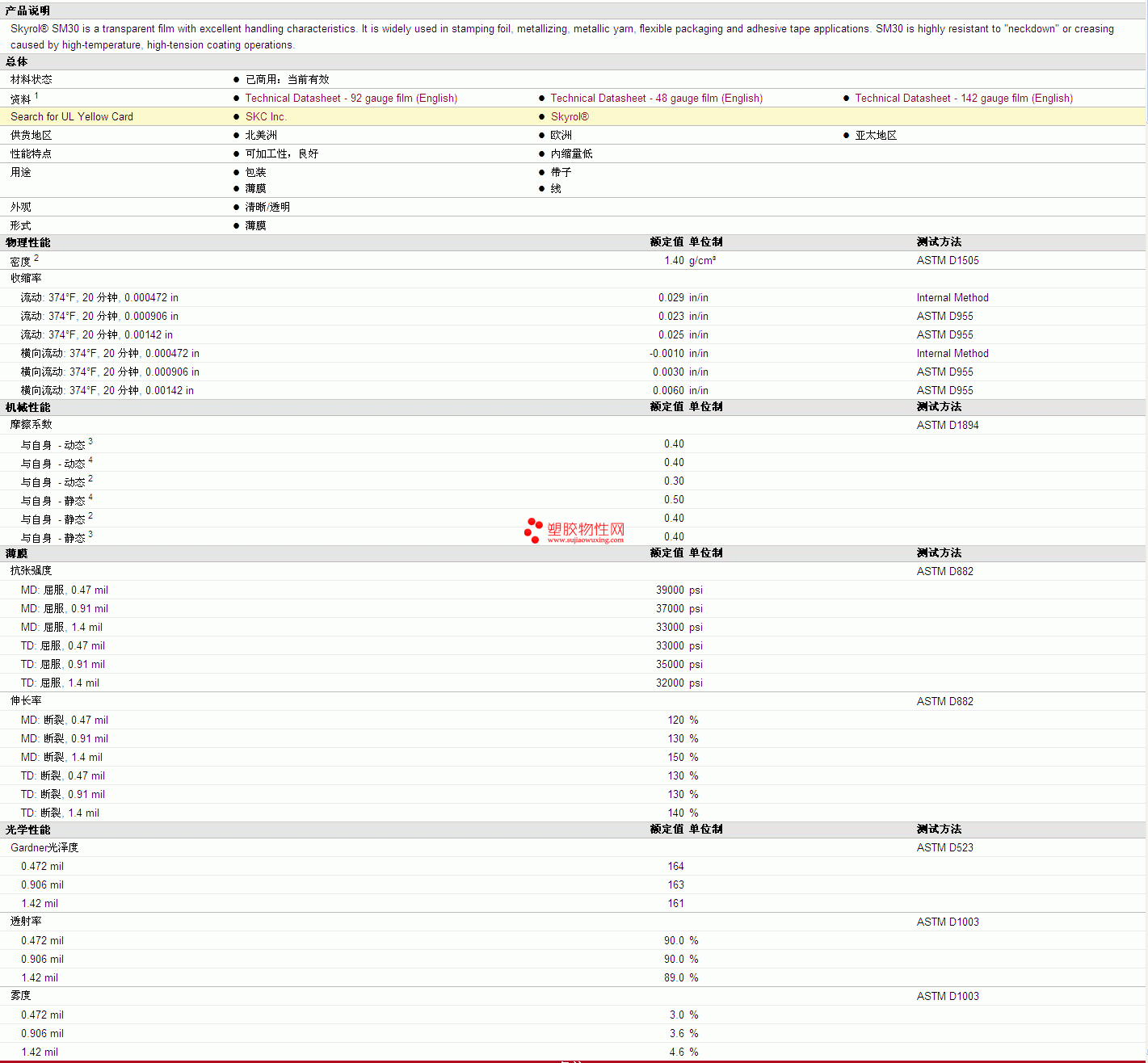Click the 雾度 row label
The width and height of the screenshot is (1148, 1063).
(x=20, y=995)
